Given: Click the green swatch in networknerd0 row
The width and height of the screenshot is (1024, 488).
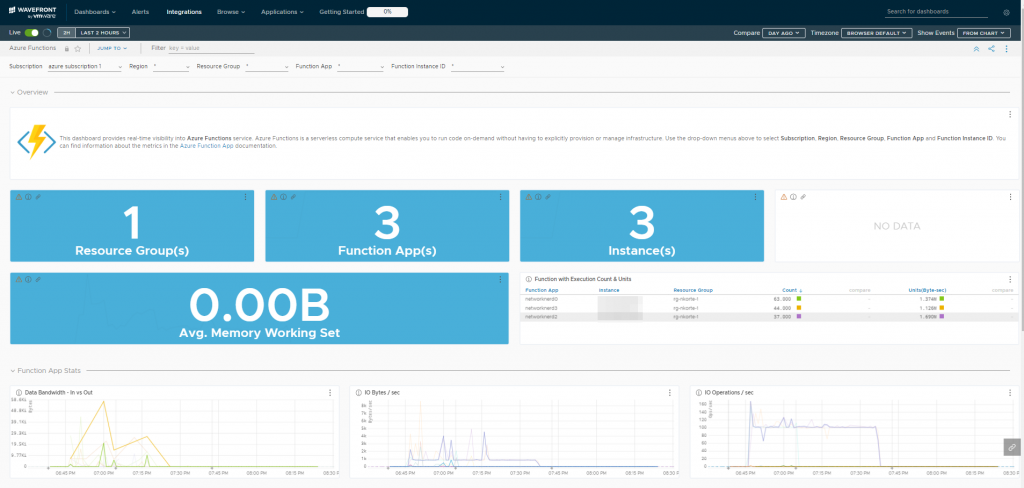Looking at the screenshot, I should pos(798,299).
